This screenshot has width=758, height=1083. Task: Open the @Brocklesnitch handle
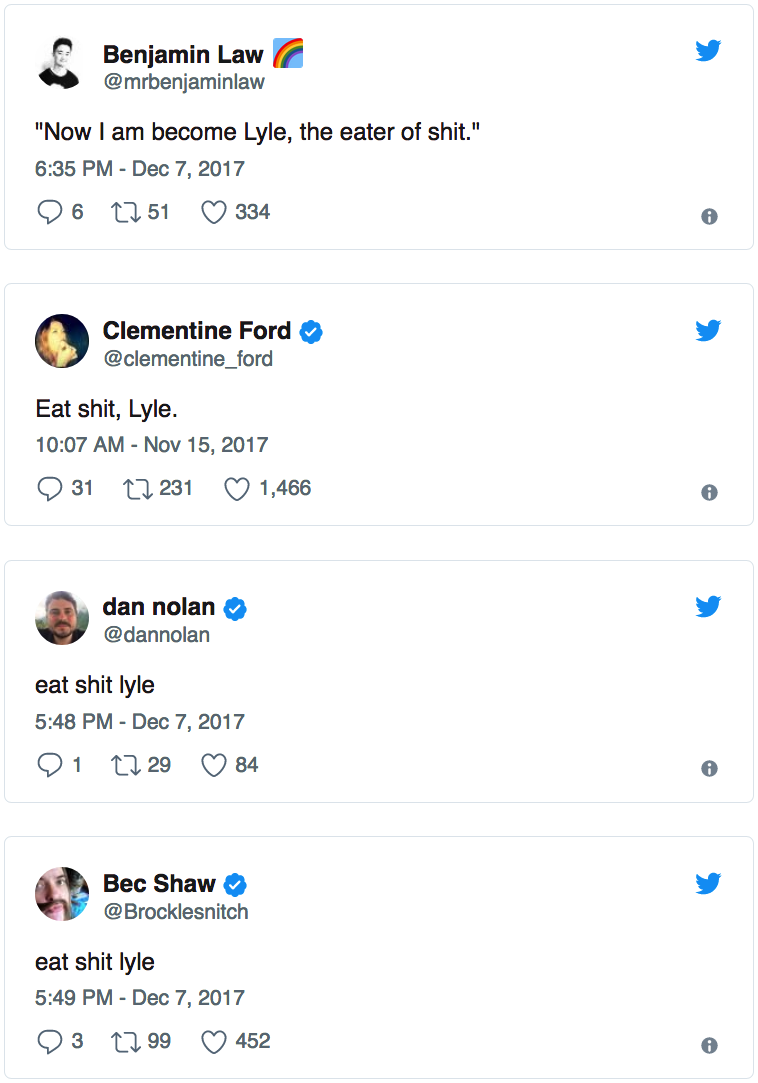[175, 911]
